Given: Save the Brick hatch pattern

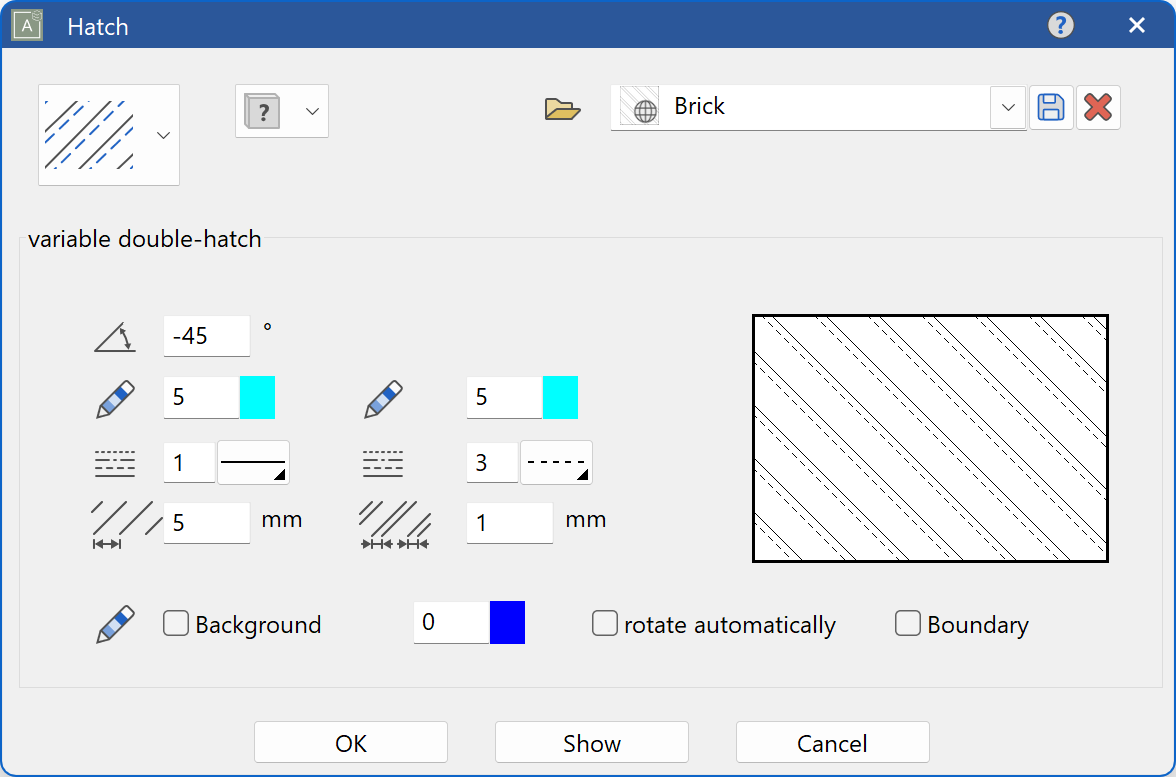Looking at the screenshot, I should click(1051, 107).
